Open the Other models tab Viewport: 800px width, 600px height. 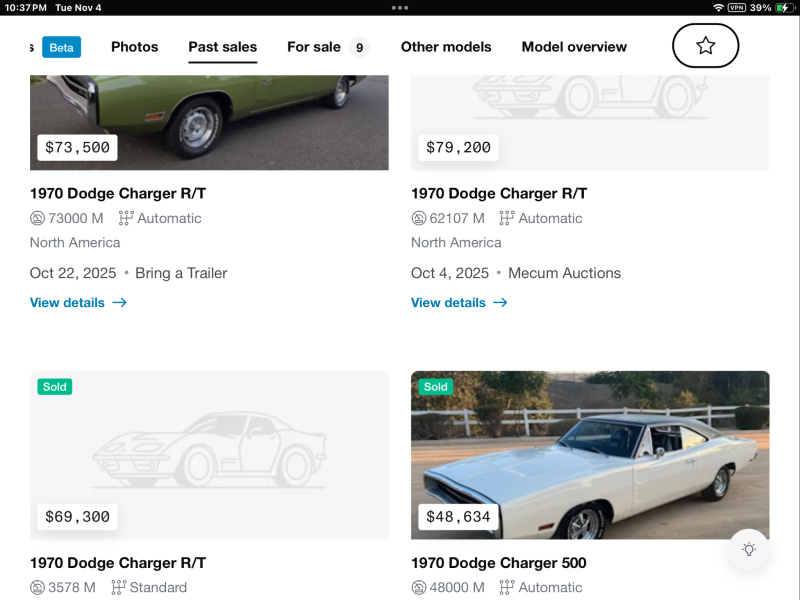click(x=446, y=47)
